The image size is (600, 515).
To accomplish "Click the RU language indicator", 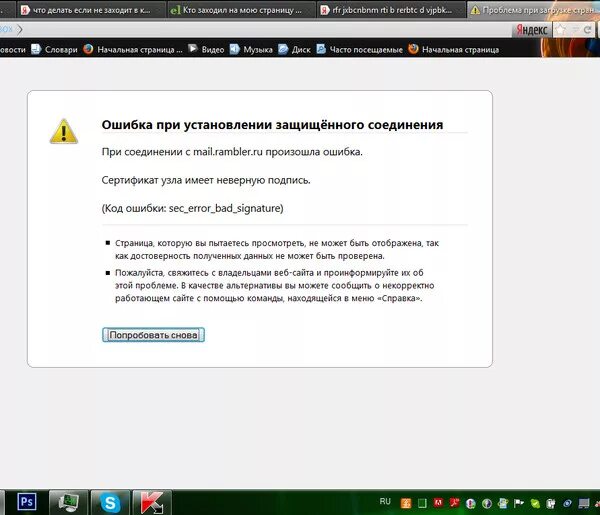I will 385,501.
